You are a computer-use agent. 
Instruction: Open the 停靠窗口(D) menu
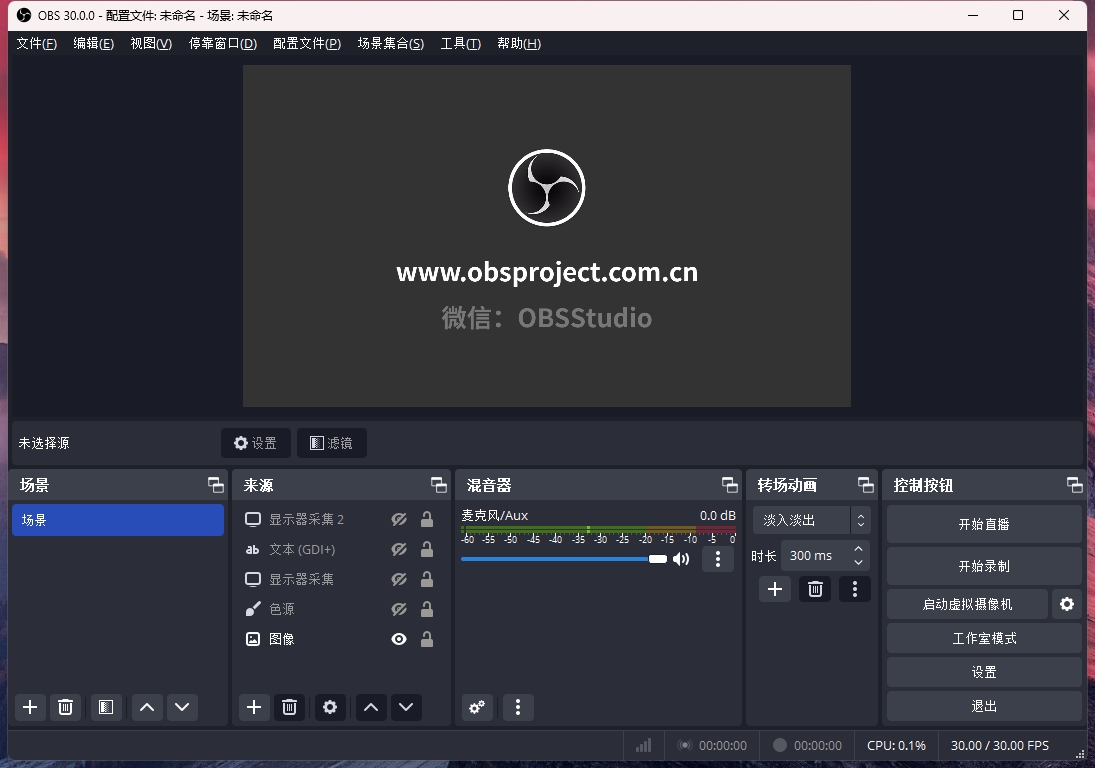[223, 43]
